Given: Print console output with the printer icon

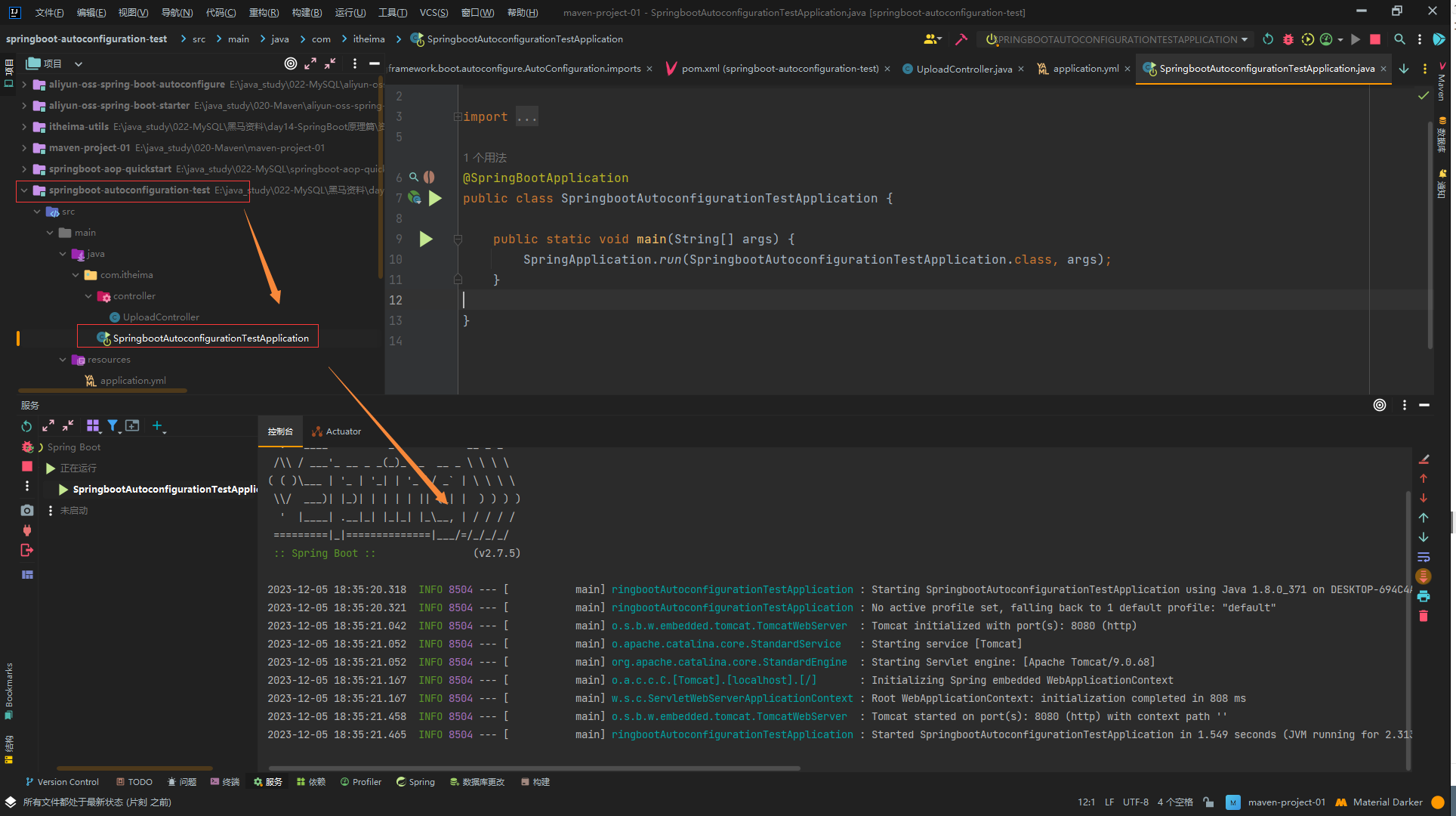Looking at the screenshot, I should tap(1424, 596).
